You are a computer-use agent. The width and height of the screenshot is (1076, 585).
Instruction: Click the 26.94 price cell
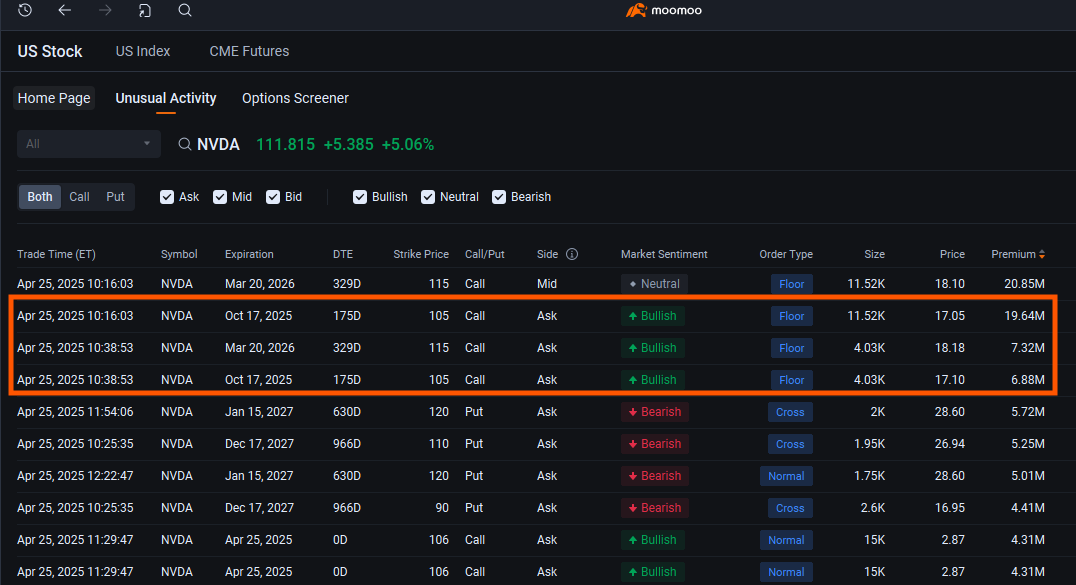(950, 444)
